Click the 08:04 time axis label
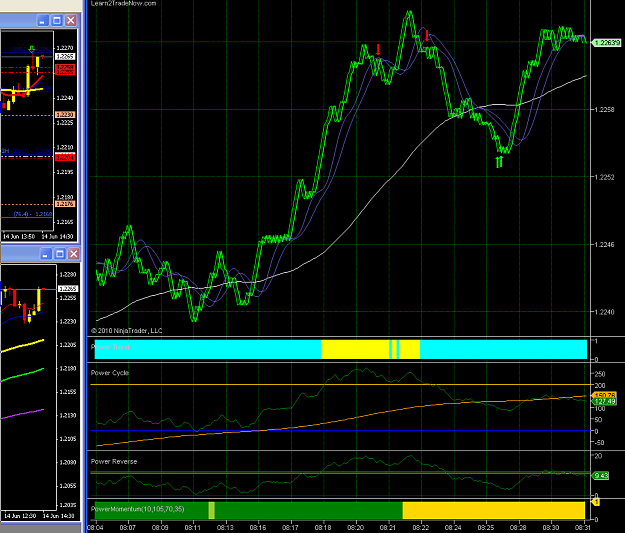625x533 pixels. click(95, 527)
